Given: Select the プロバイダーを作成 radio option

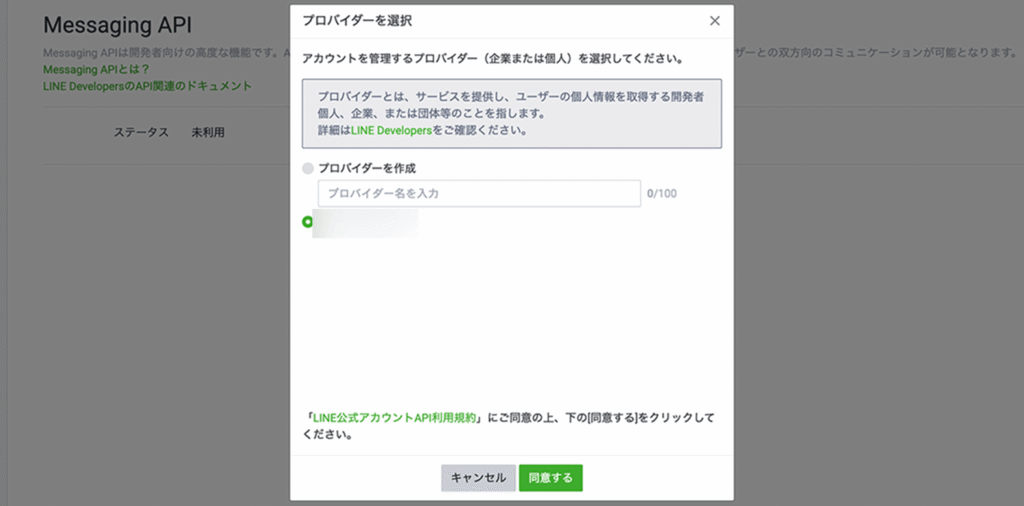Looking at the screenshot, I should (x=308, y=168).
